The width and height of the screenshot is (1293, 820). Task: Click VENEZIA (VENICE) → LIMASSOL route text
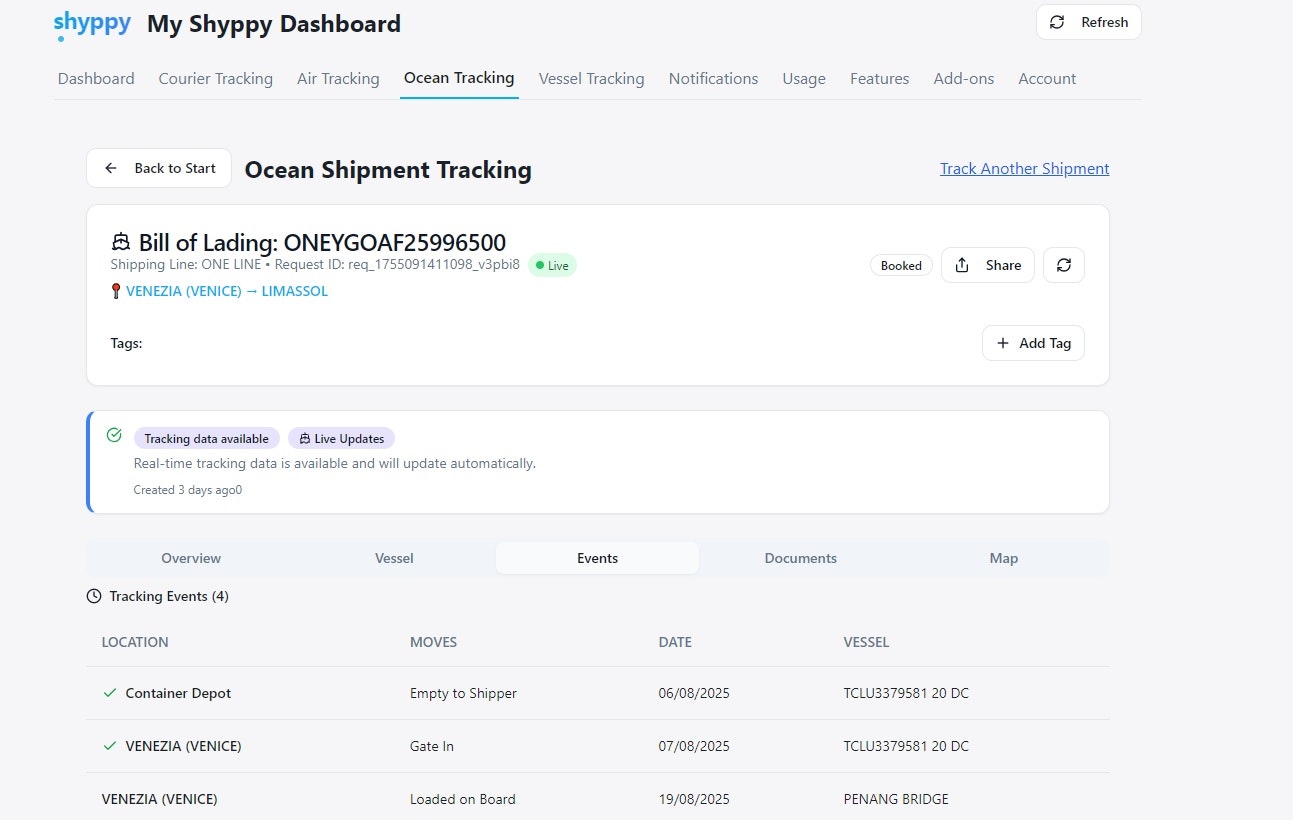(x=227, y=292)
